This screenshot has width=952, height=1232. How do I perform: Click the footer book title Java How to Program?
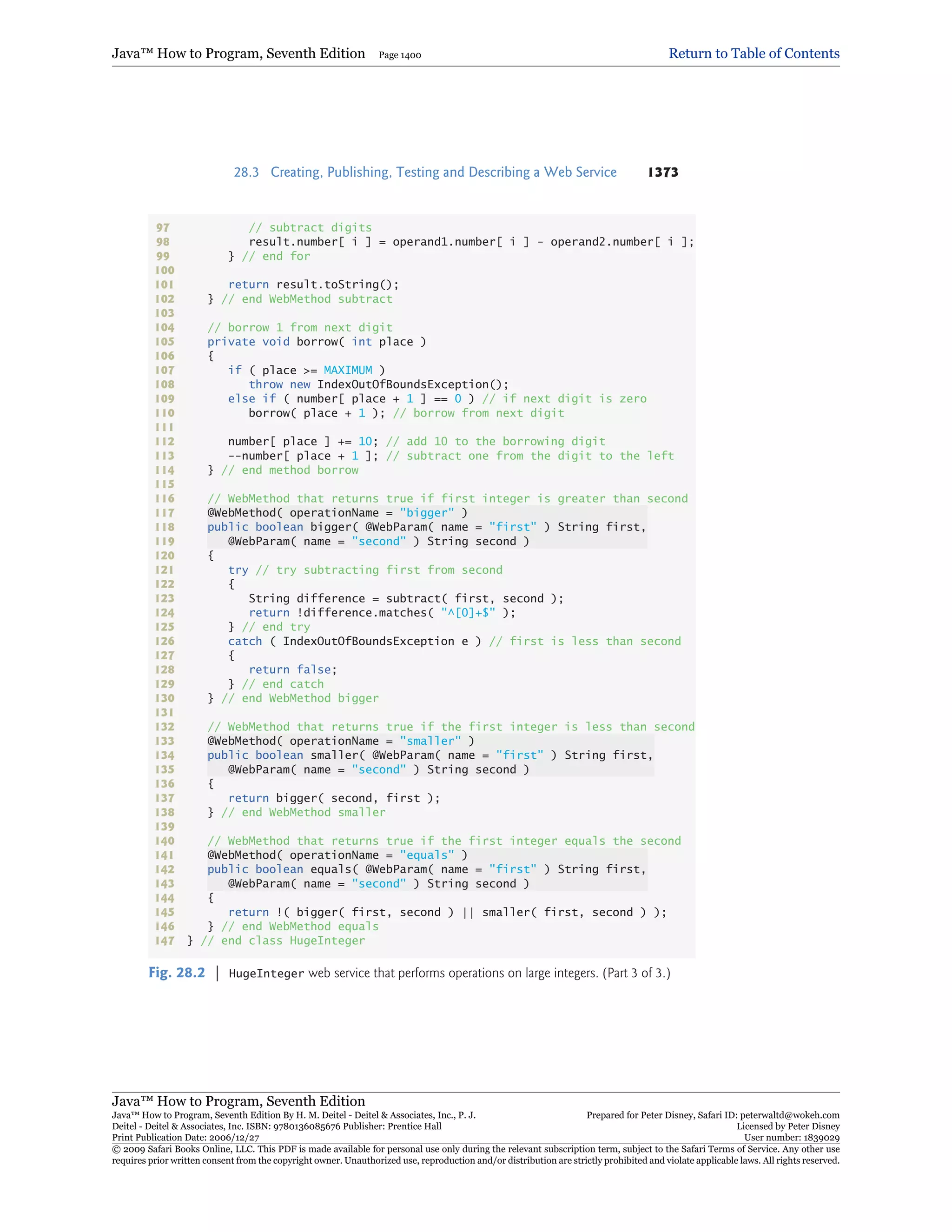238,1101
